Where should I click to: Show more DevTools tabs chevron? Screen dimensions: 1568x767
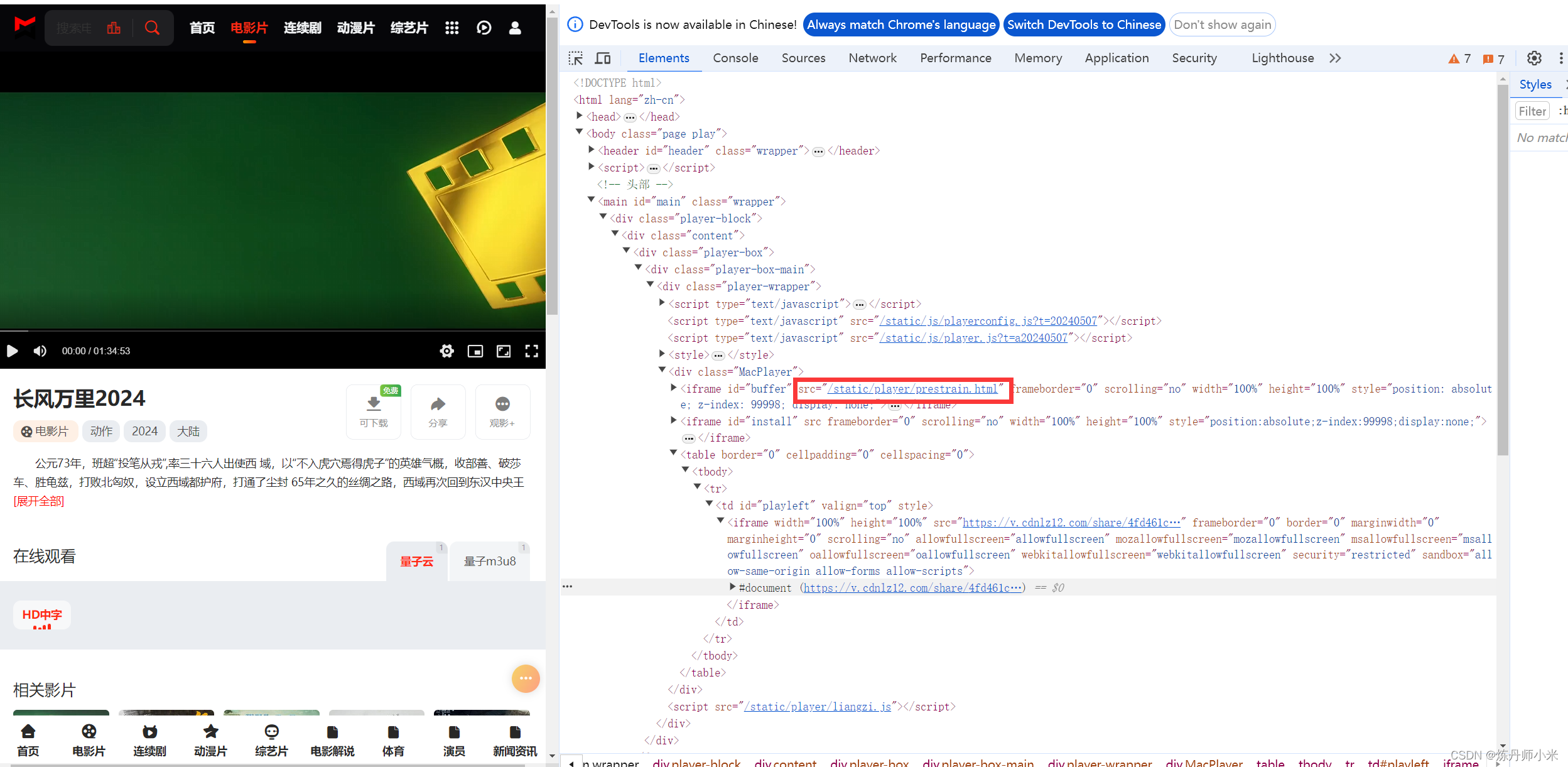[1335, 58]
